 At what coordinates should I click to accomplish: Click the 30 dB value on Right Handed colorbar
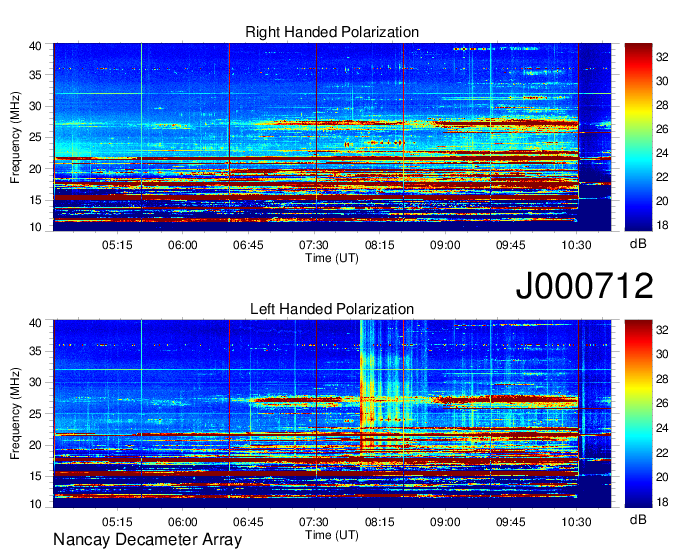click(662, 81)
